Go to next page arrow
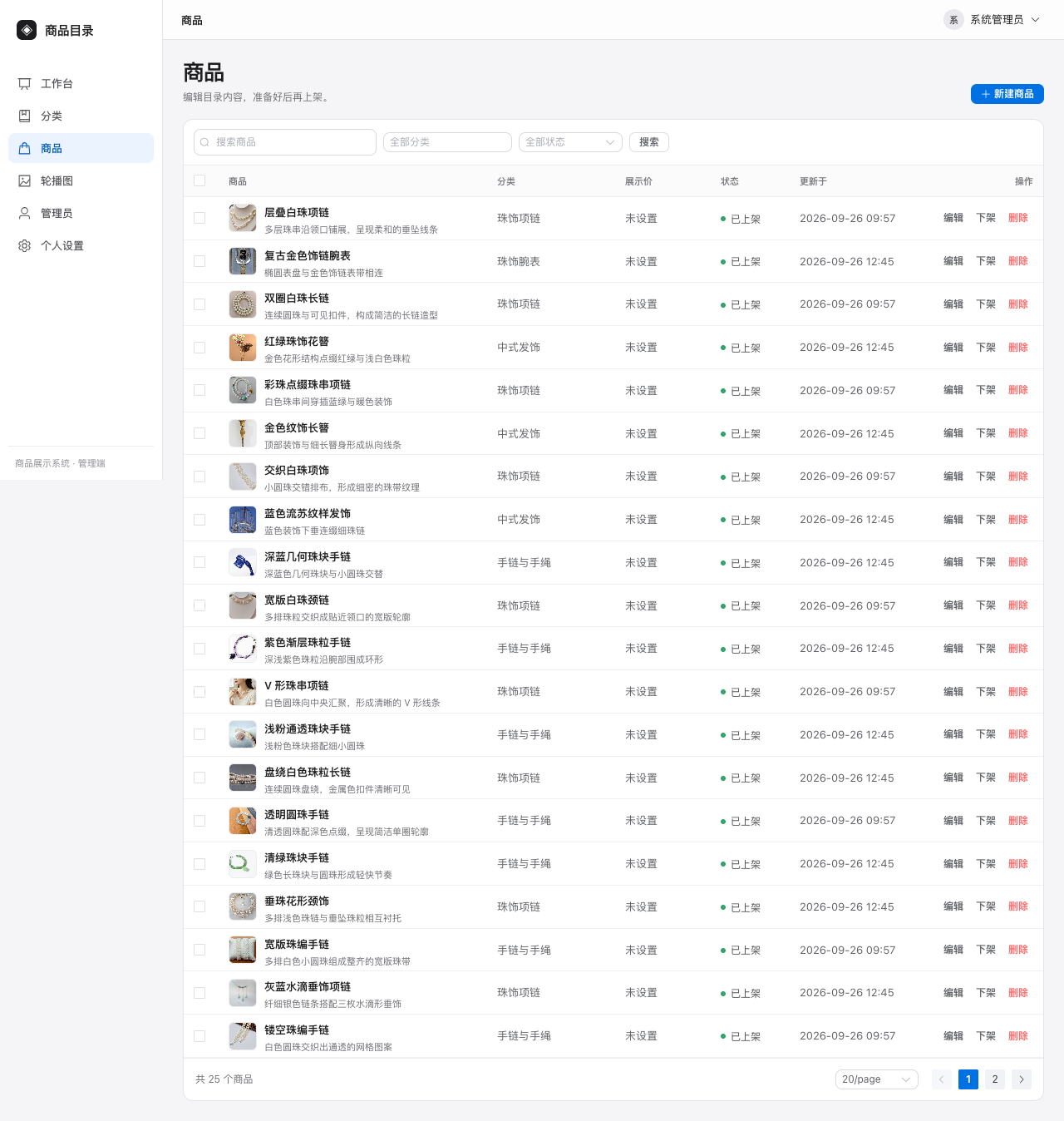 click(x=1022, y=1079)
